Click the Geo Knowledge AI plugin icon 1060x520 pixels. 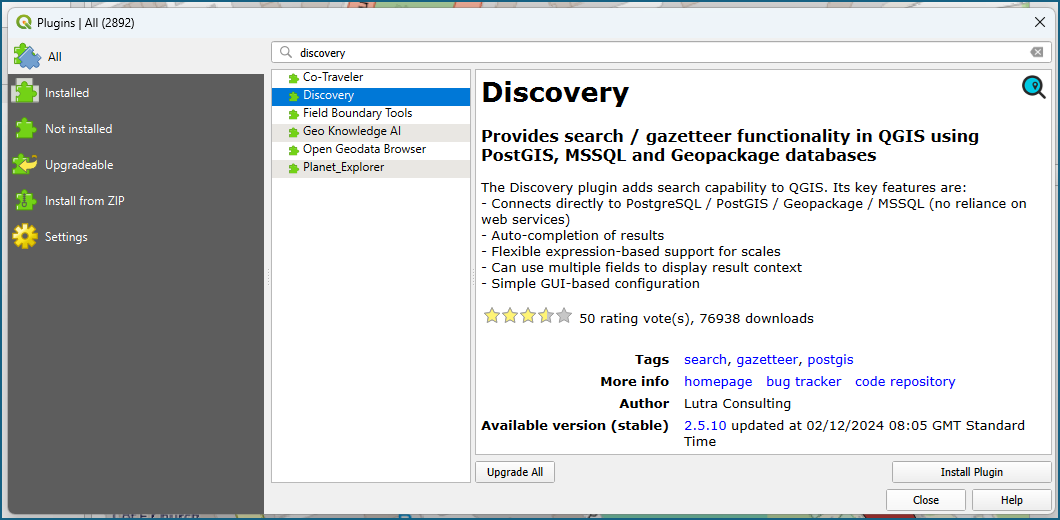click(293, 132)
